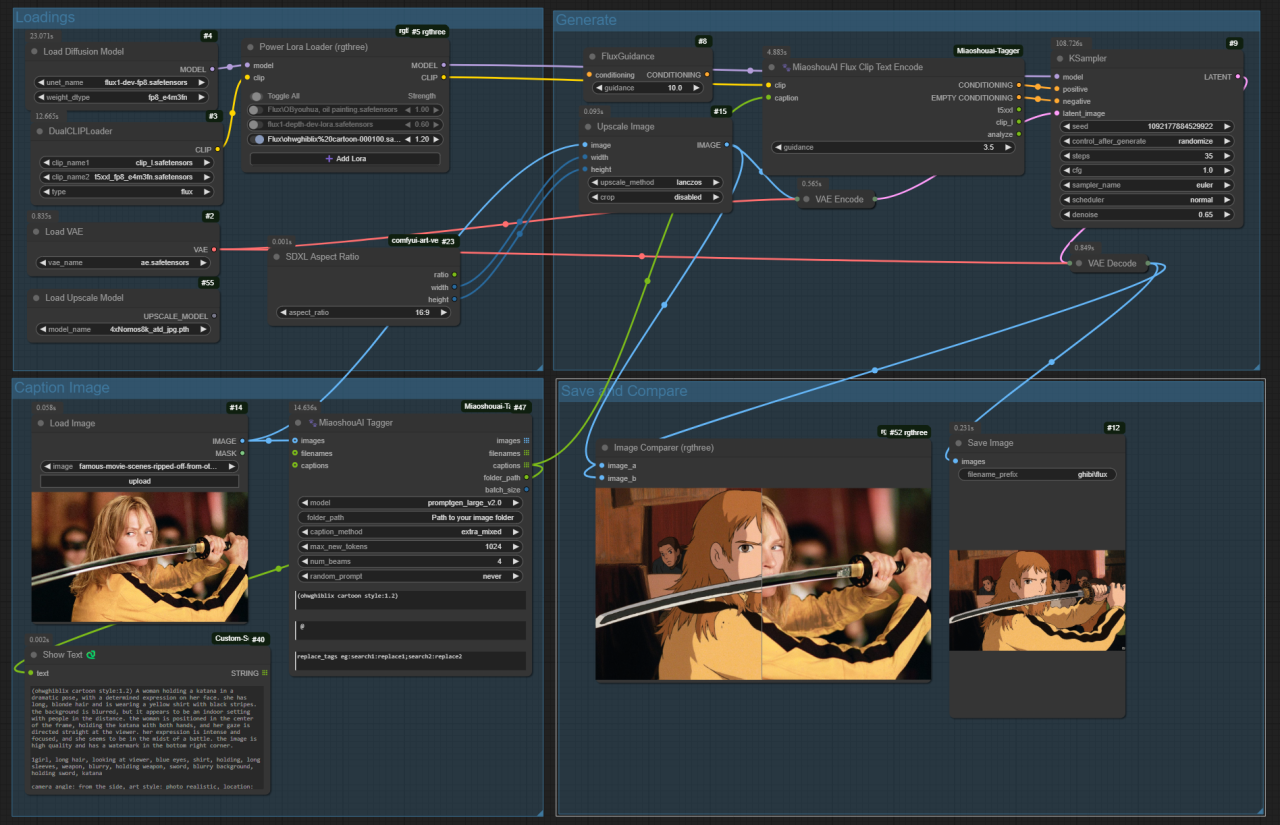1280x825 pixels.
Task: Click the Load Image preview photo
Action: click(x=140, y=557)
